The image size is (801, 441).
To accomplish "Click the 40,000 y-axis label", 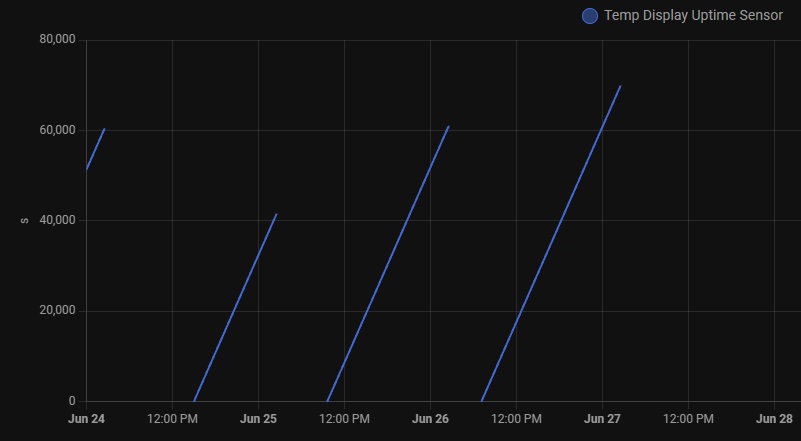I will pos(57,220).
